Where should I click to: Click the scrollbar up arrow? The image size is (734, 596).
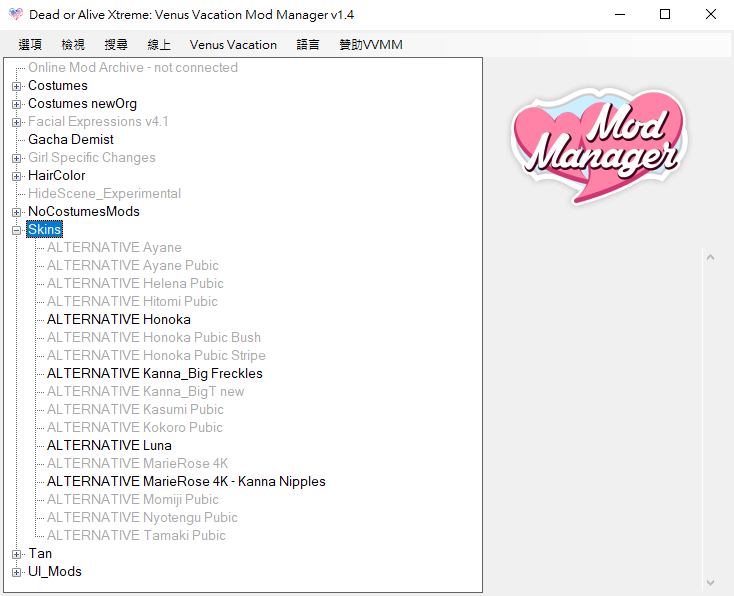(711, 258)
